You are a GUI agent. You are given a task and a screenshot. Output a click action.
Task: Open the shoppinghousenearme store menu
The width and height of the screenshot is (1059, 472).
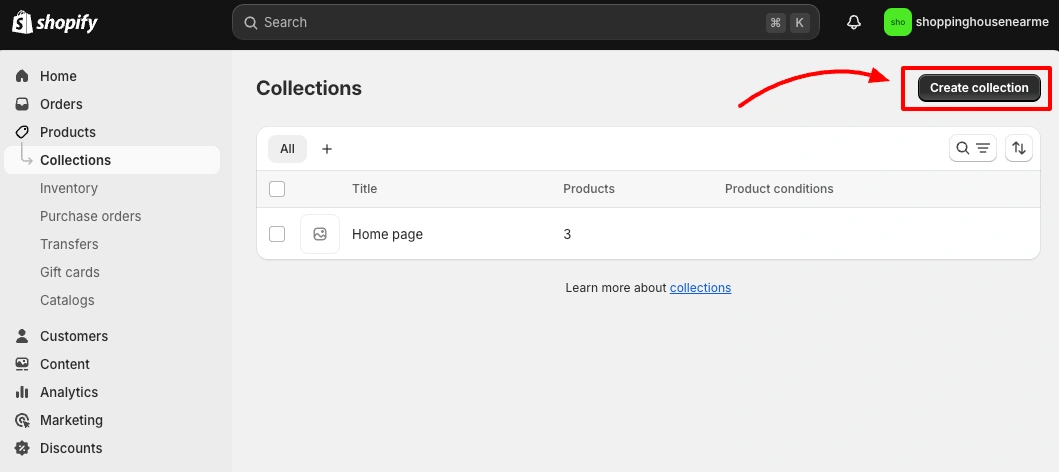(966, 22)
